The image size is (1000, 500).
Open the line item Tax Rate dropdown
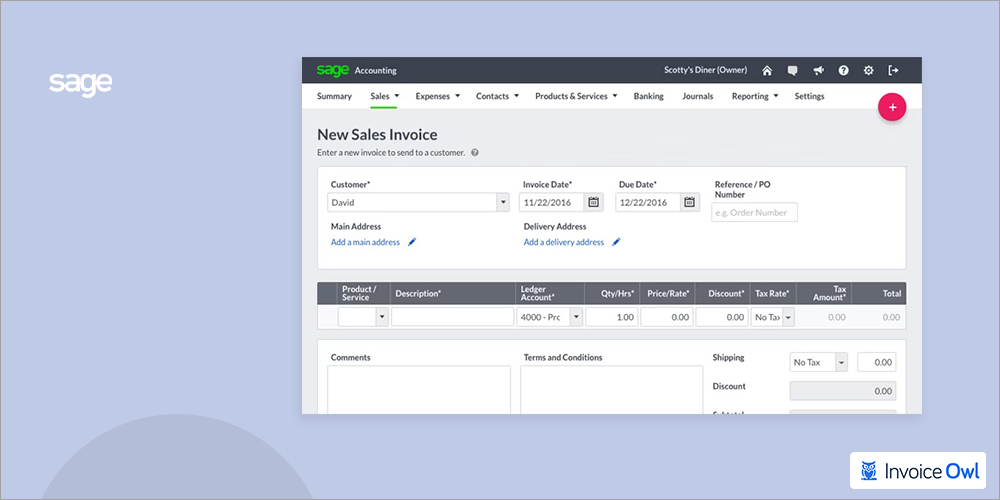tap(788, 317)
